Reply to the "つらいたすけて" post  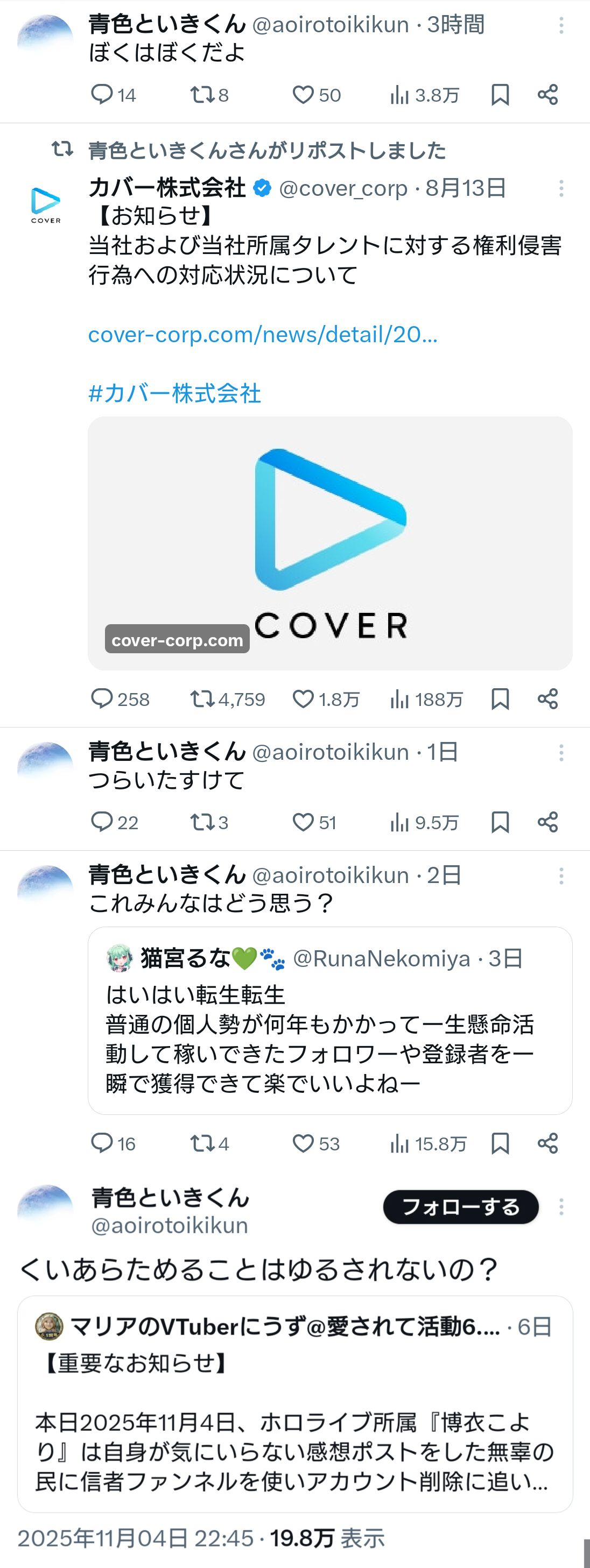point(115,822)
